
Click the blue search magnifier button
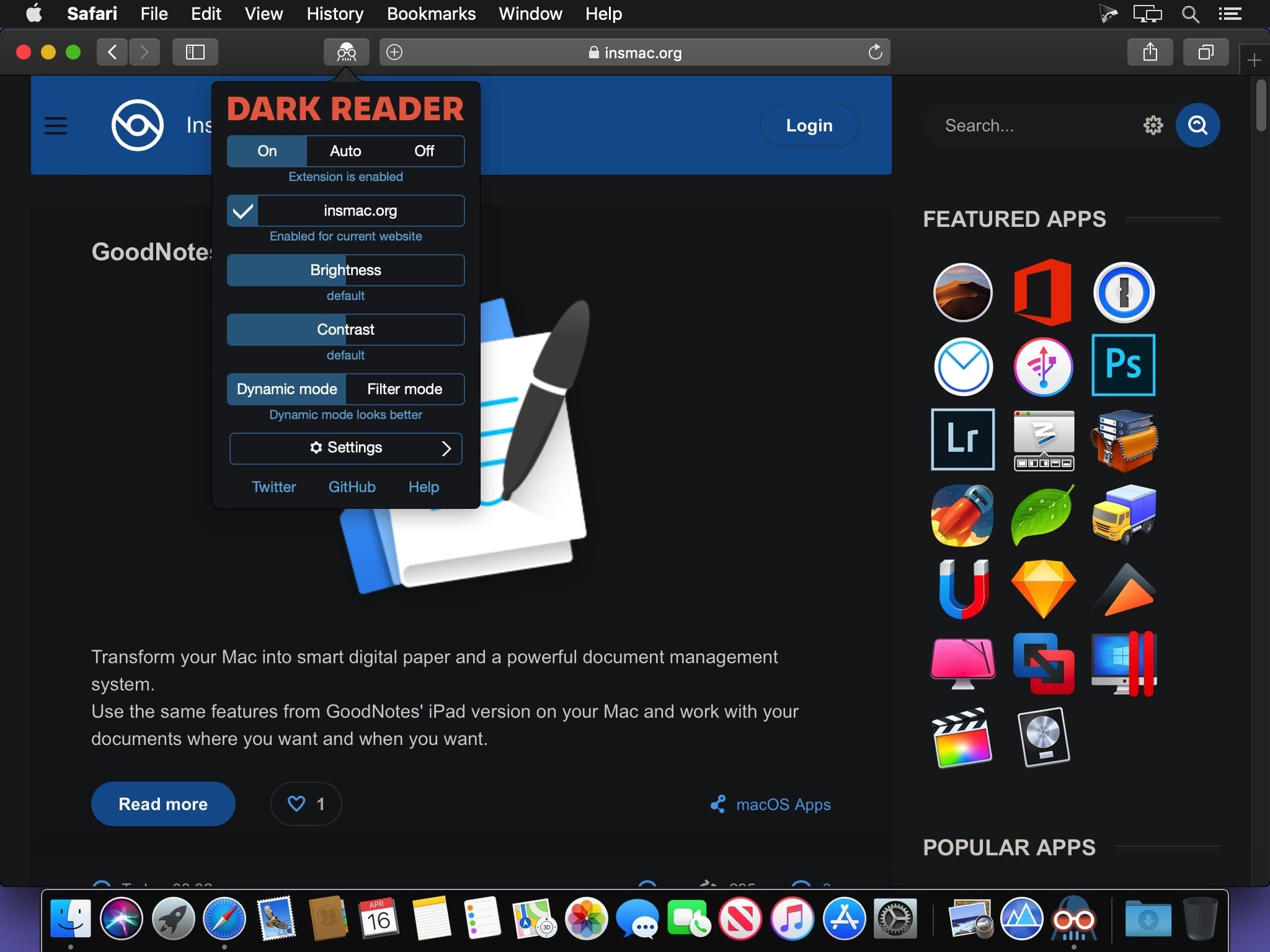click(1197, 125)
